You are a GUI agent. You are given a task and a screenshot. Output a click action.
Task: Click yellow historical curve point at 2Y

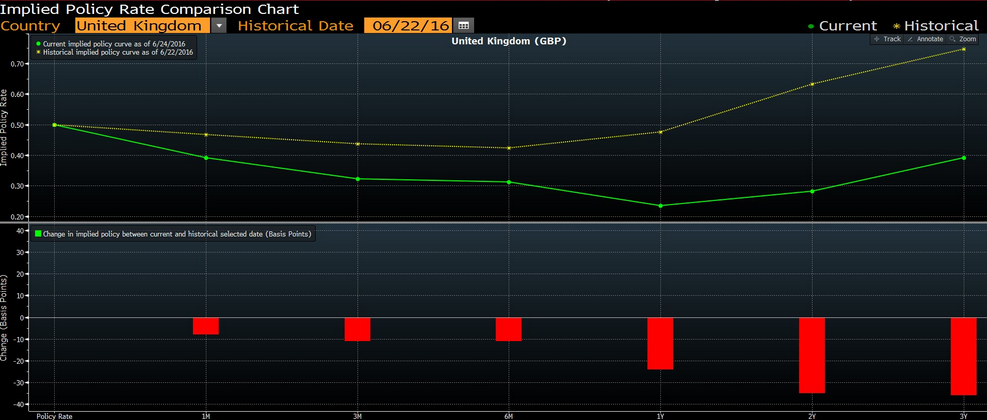click(x=812, y=84)
